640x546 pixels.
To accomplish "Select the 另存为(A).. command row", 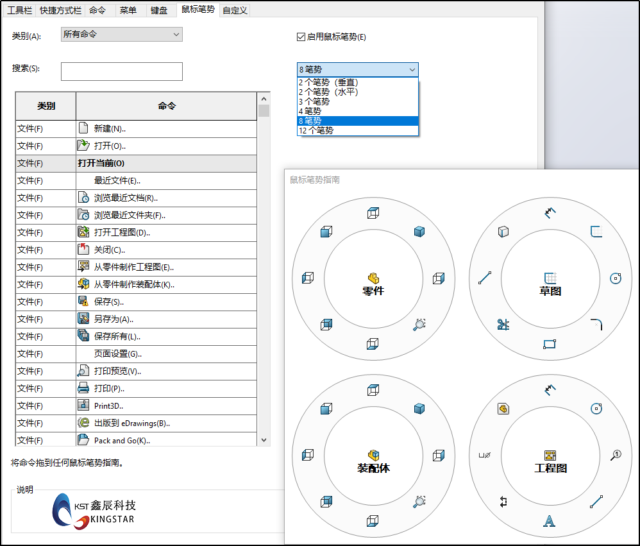I will [x=136, y=319].
